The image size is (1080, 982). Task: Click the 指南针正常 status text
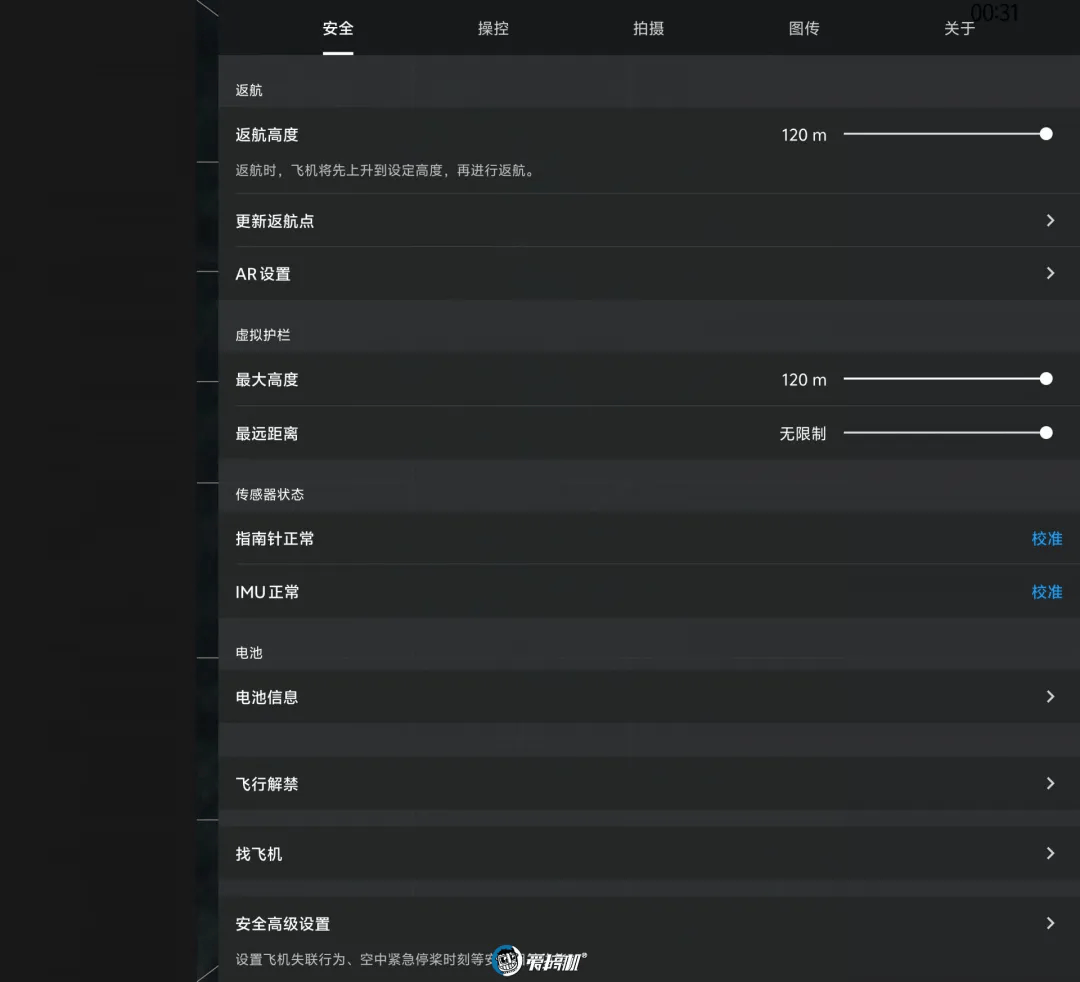pos(275,539)
